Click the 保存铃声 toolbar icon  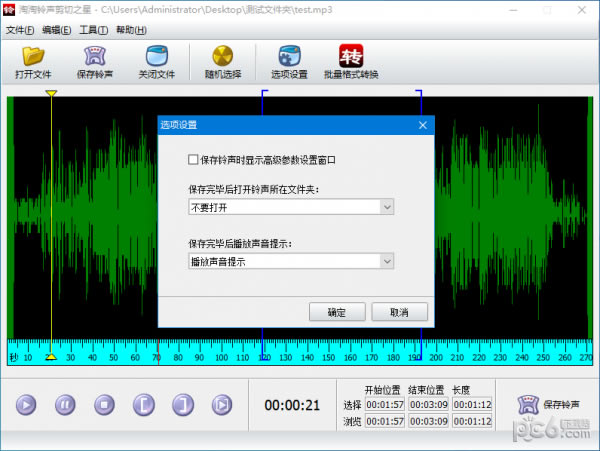coord(95,56)
